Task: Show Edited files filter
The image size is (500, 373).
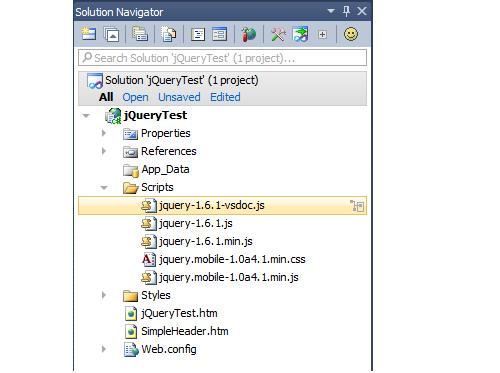Action: tap(225, 97)
